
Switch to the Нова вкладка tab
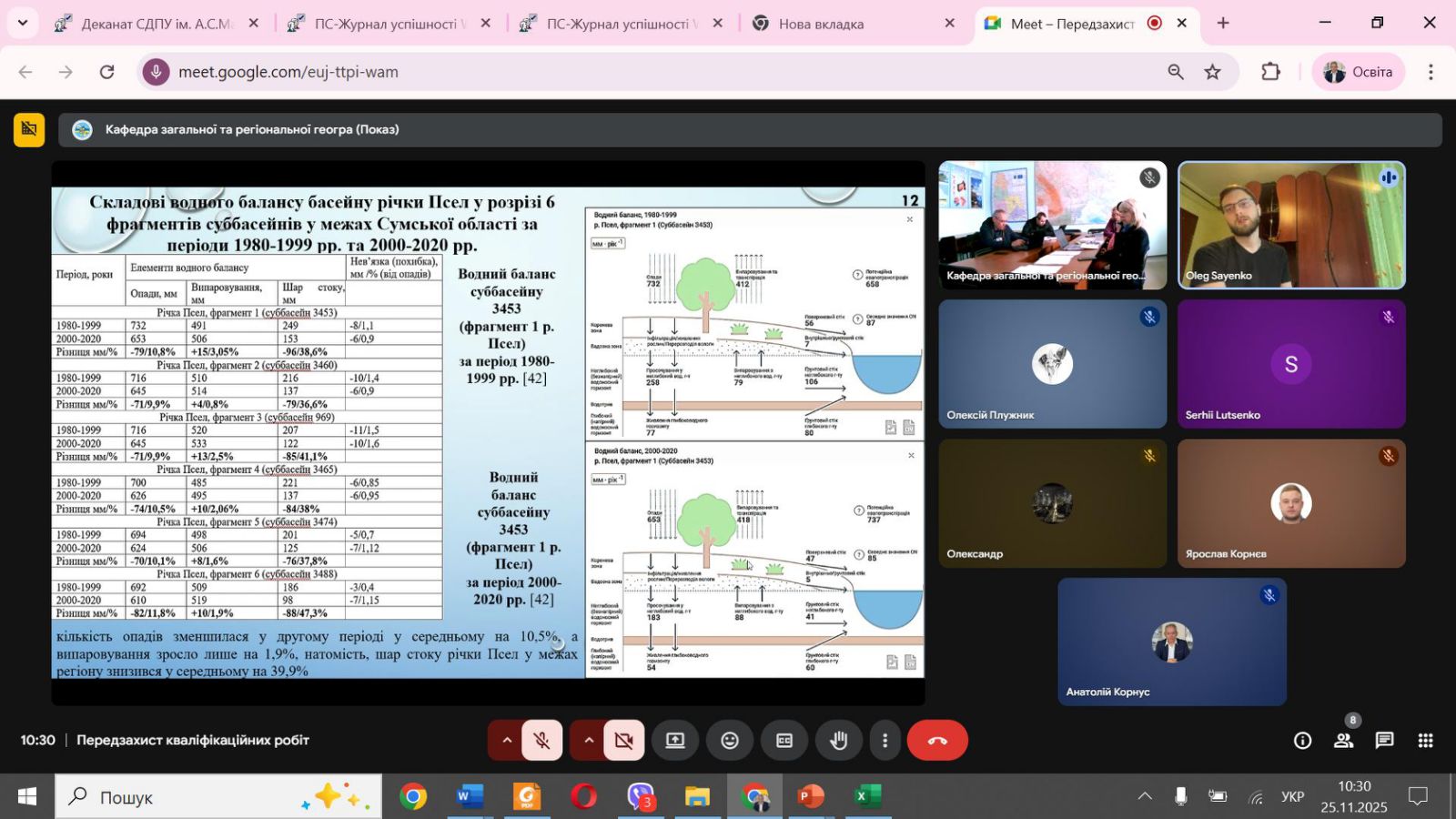tap(821, 25)
